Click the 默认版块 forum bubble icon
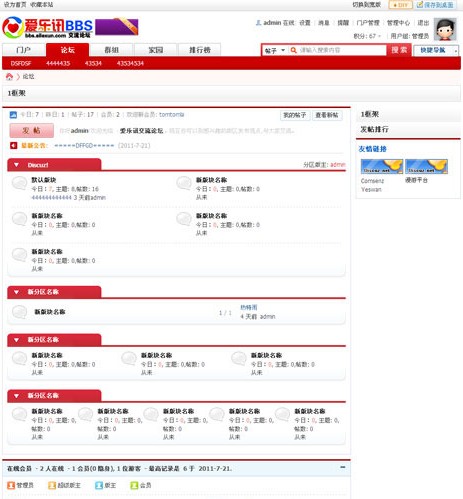Image resolution: width=463 pixels, height=499 pixels. tap(19, 183)
